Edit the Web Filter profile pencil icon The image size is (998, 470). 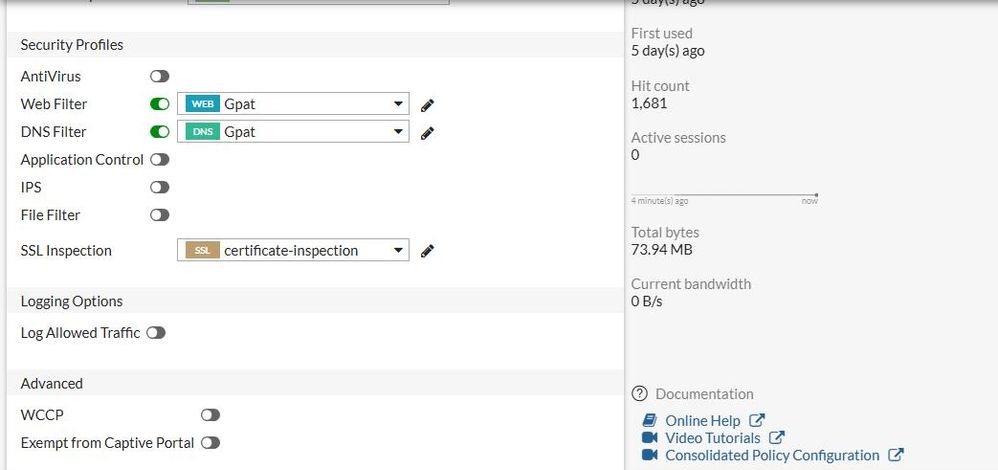(427, 105)
